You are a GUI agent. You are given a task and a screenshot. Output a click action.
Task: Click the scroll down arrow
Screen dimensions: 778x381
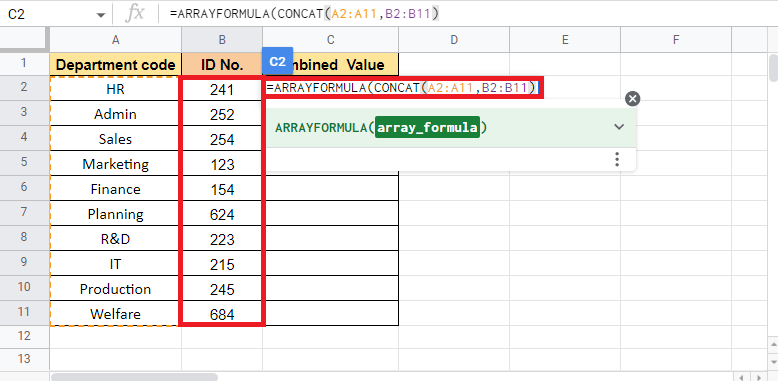[x=773, y=361]
